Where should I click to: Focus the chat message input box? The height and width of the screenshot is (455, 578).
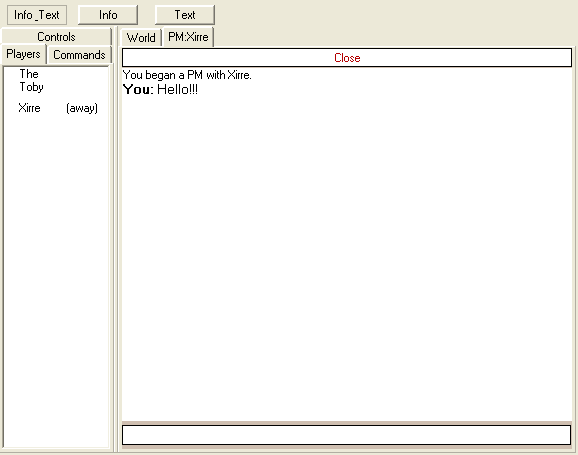point(347,435)
